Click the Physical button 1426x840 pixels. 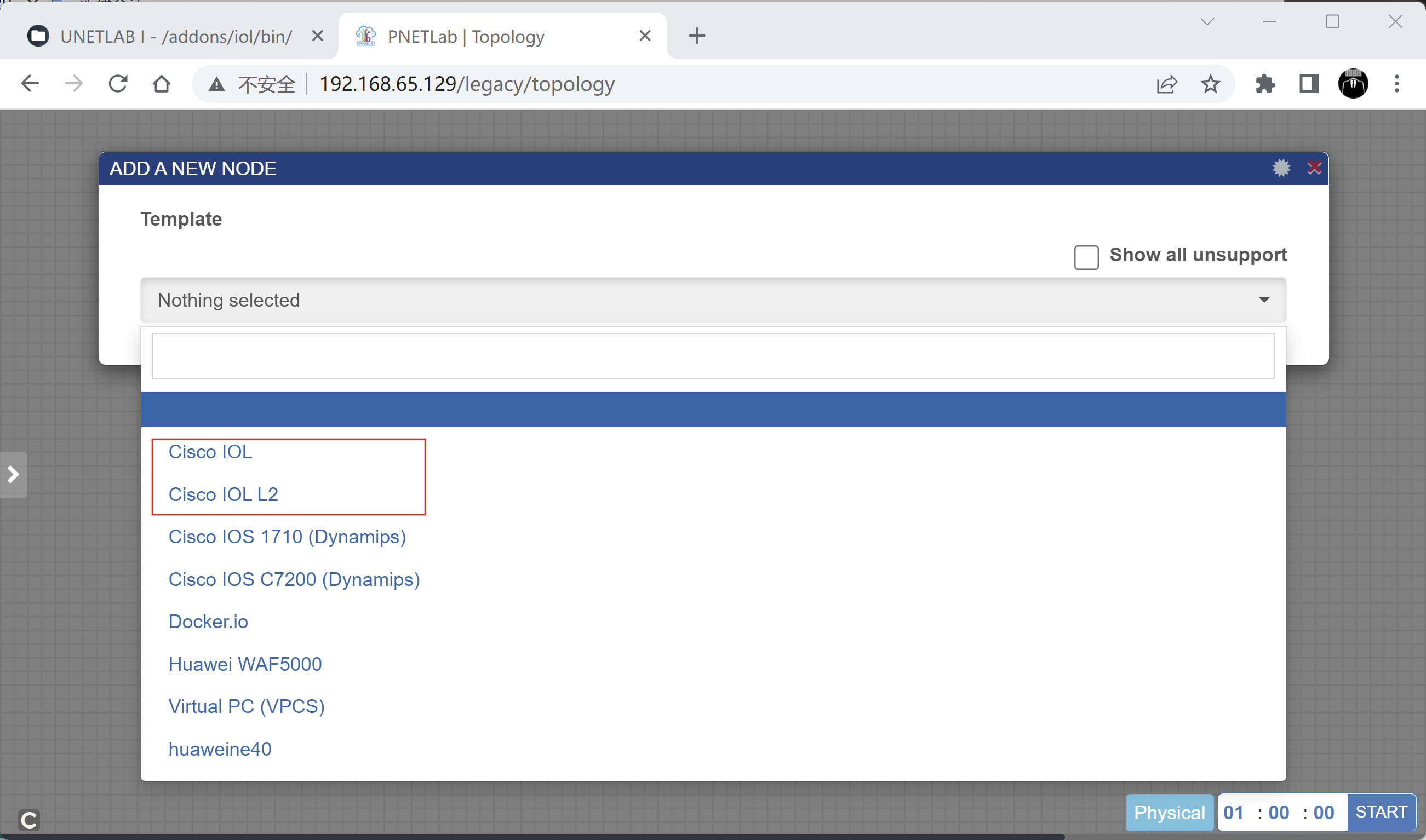click(1170, 812)
